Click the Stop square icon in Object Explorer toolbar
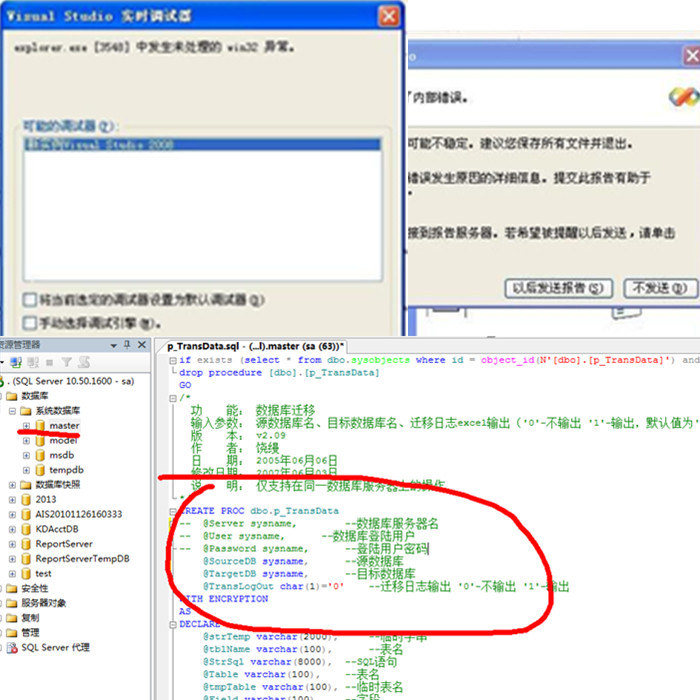 coord(50,362)
